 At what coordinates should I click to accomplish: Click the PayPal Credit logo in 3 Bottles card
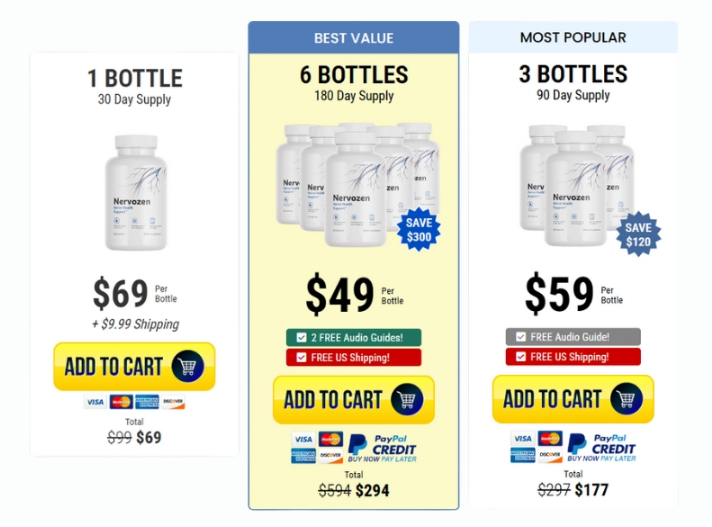pos(602,448)
